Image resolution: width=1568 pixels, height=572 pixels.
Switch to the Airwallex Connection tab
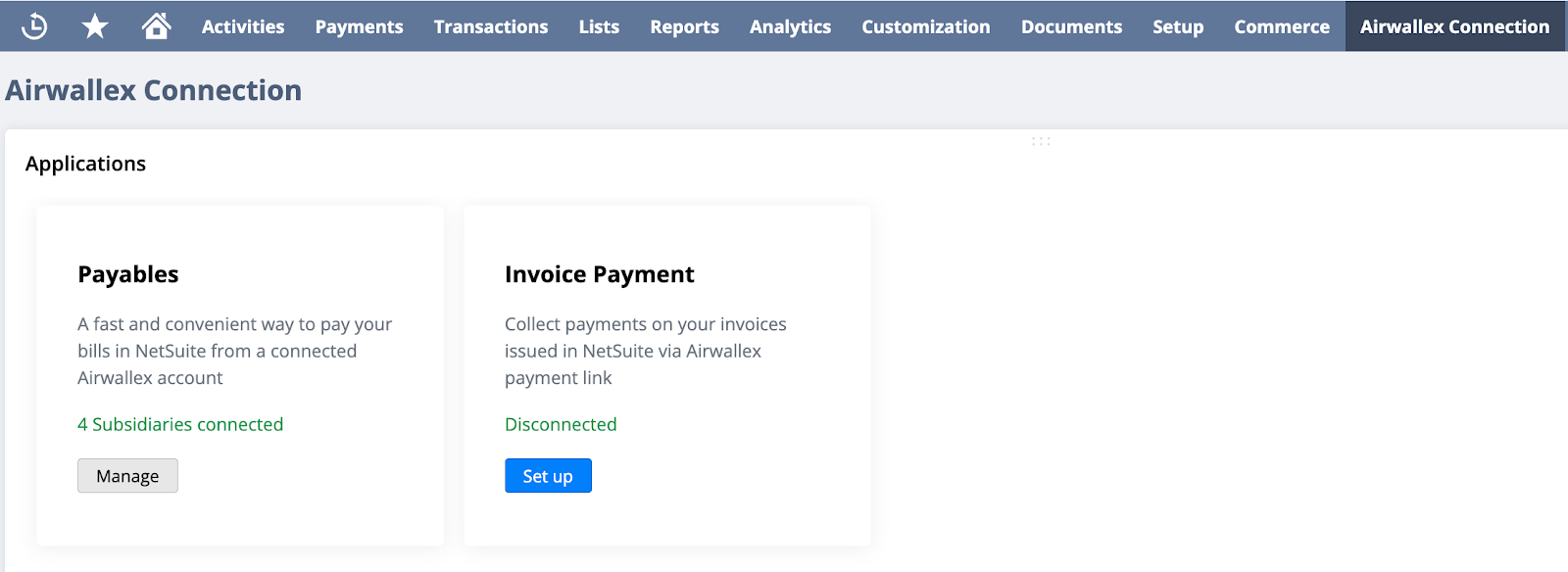[1454, 26]
